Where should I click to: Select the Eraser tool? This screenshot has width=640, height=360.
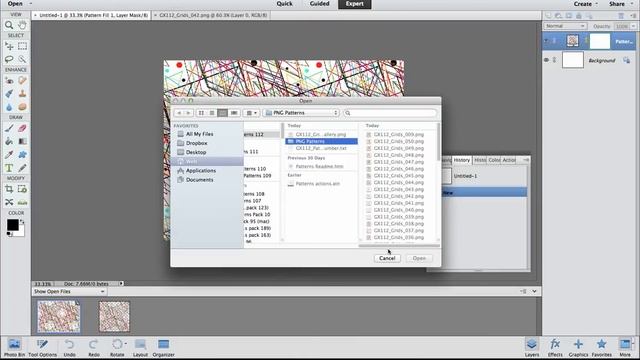22,128
